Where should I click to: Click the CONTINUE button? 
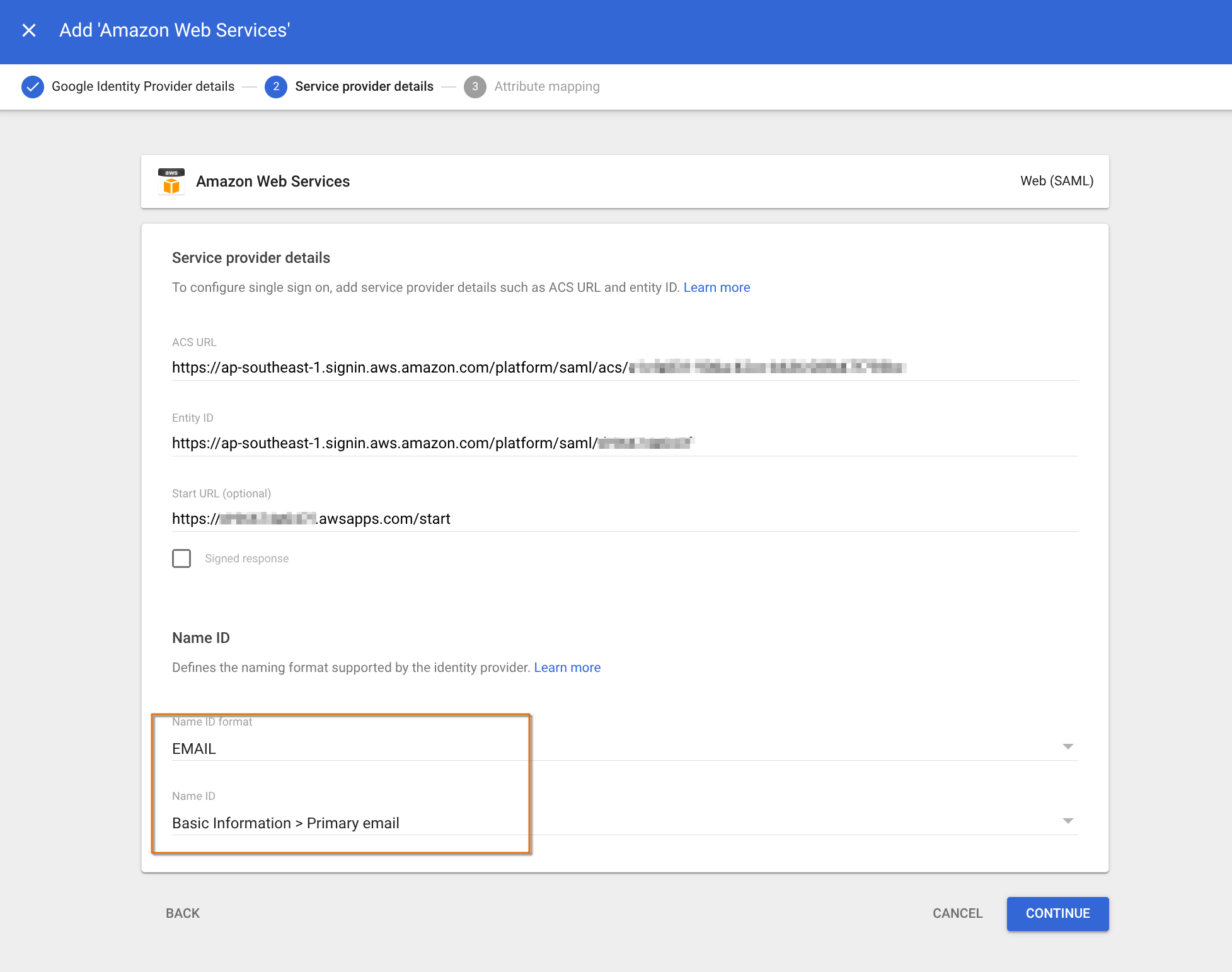point(1058,913)
